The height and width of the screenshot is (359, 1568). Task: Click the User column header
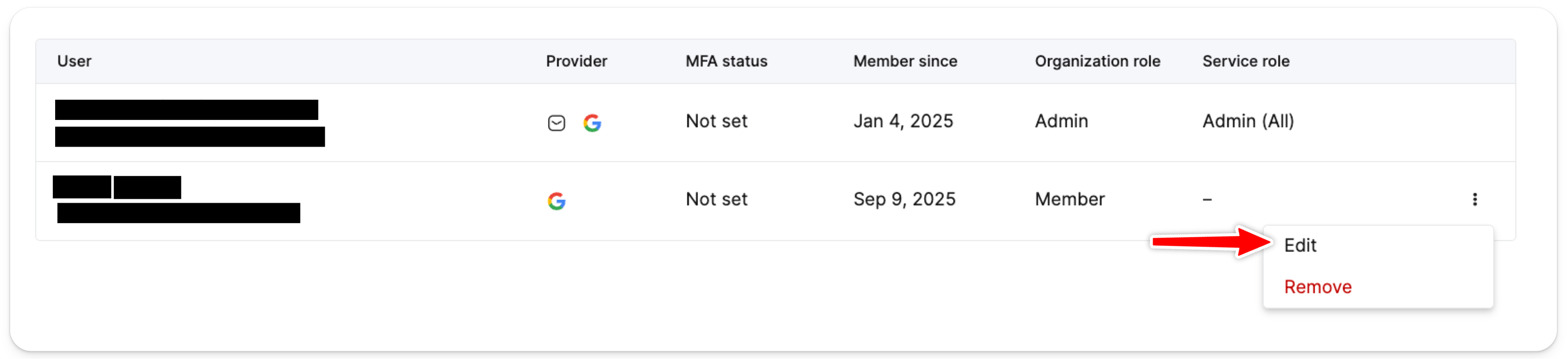[x=74, y=61]
